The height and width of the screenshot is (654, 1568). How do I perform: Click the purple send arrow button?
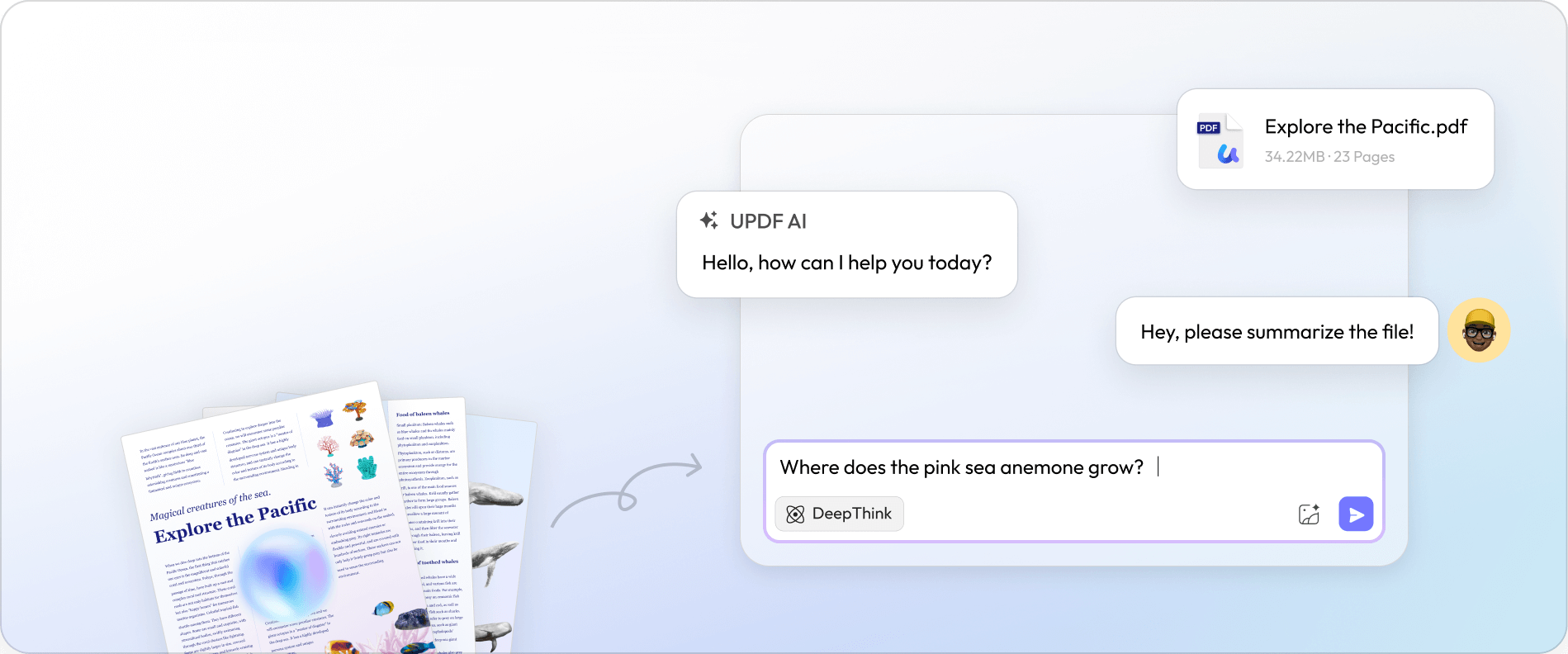pos(1355,514)
